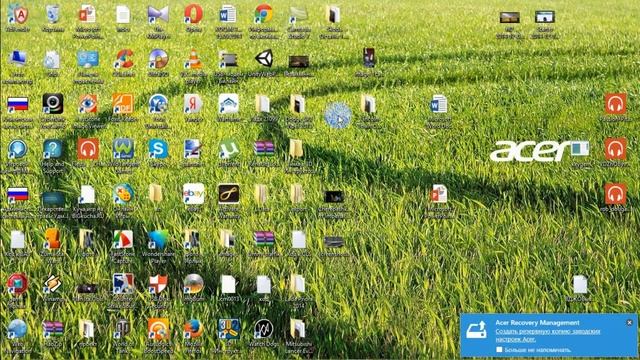Launch the CCleaner shortcut
This screenshot has height=360, width=640.
point(123,59)
